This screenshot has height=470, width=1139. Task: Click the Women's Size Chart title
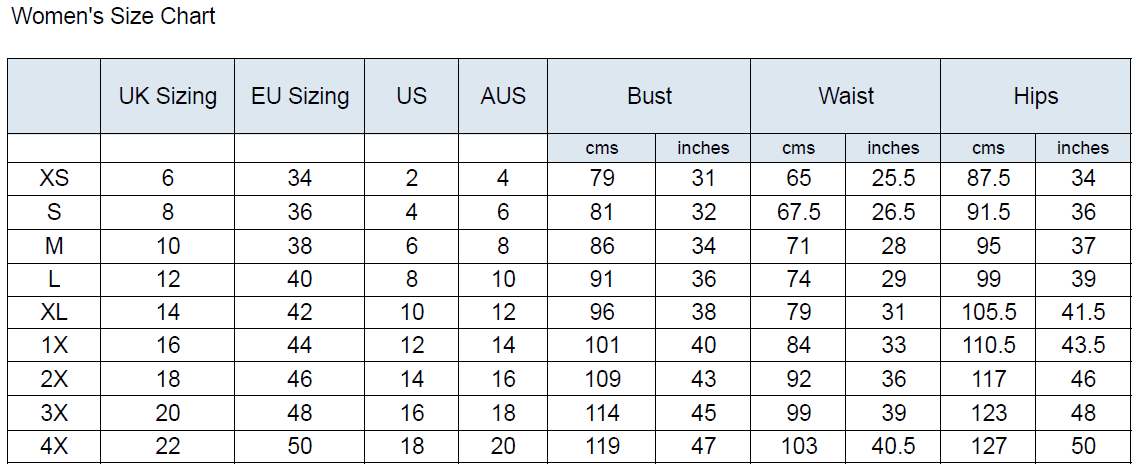pos(114,16)
